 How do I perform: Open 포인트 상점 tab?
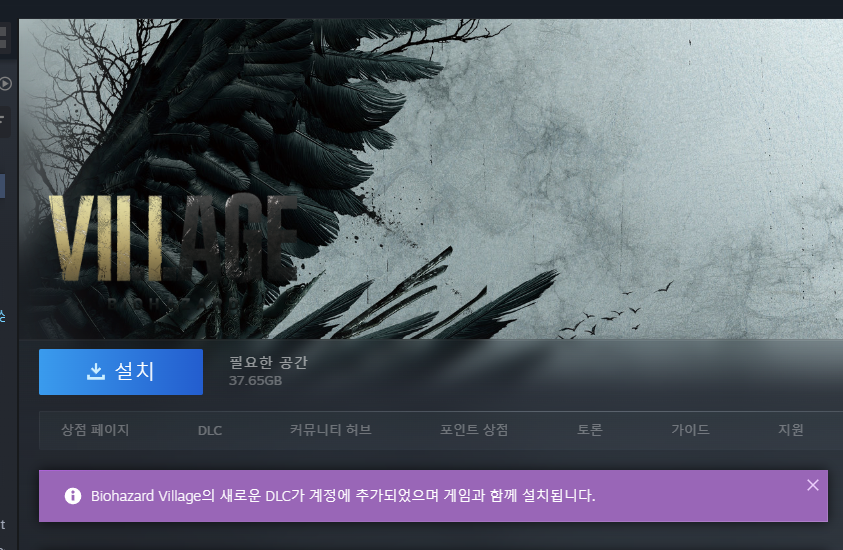pyautogui.click(x=474, y=430)
